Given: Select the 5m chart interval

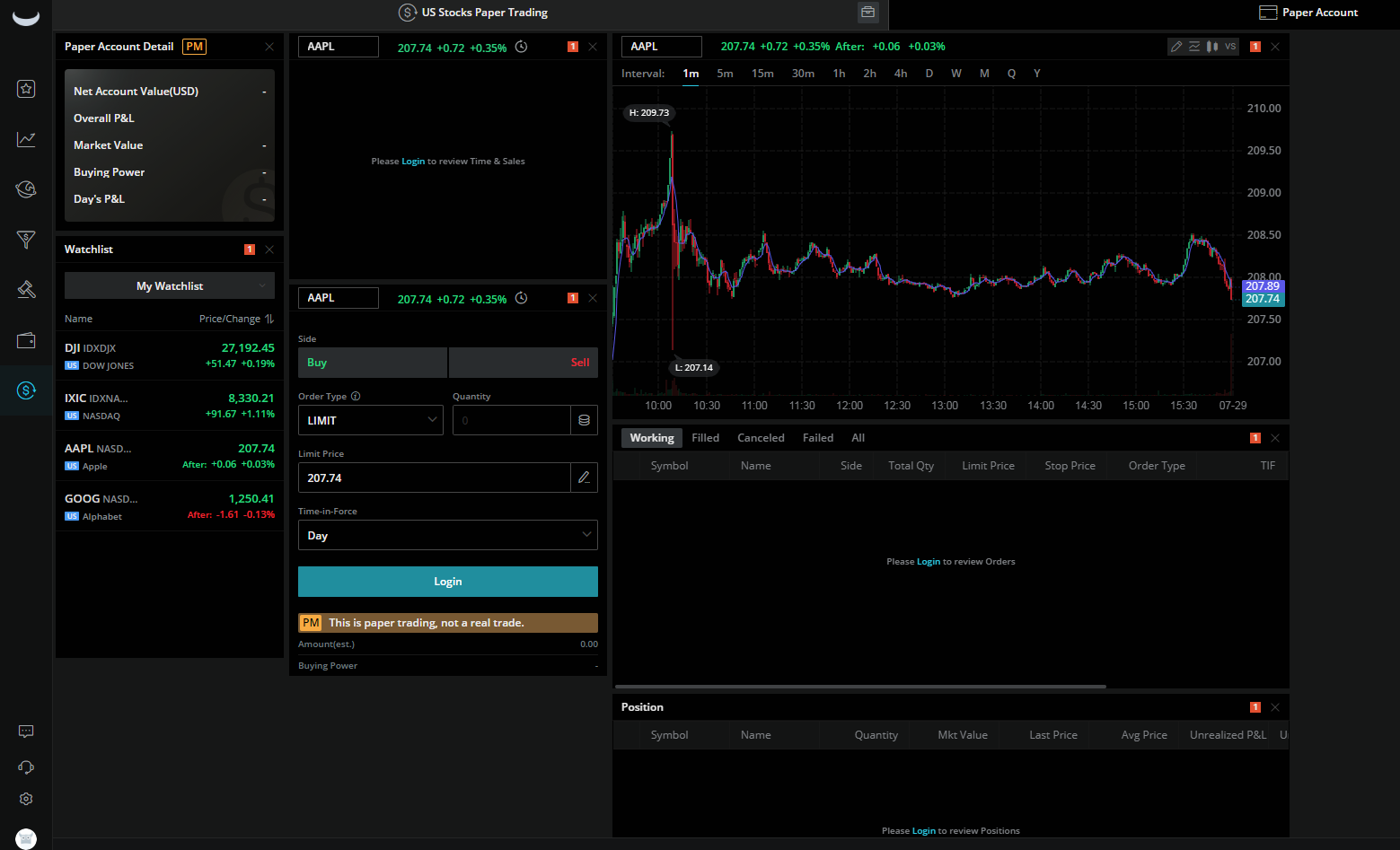Looking at the screenshot, I should (x=725, y=74).
